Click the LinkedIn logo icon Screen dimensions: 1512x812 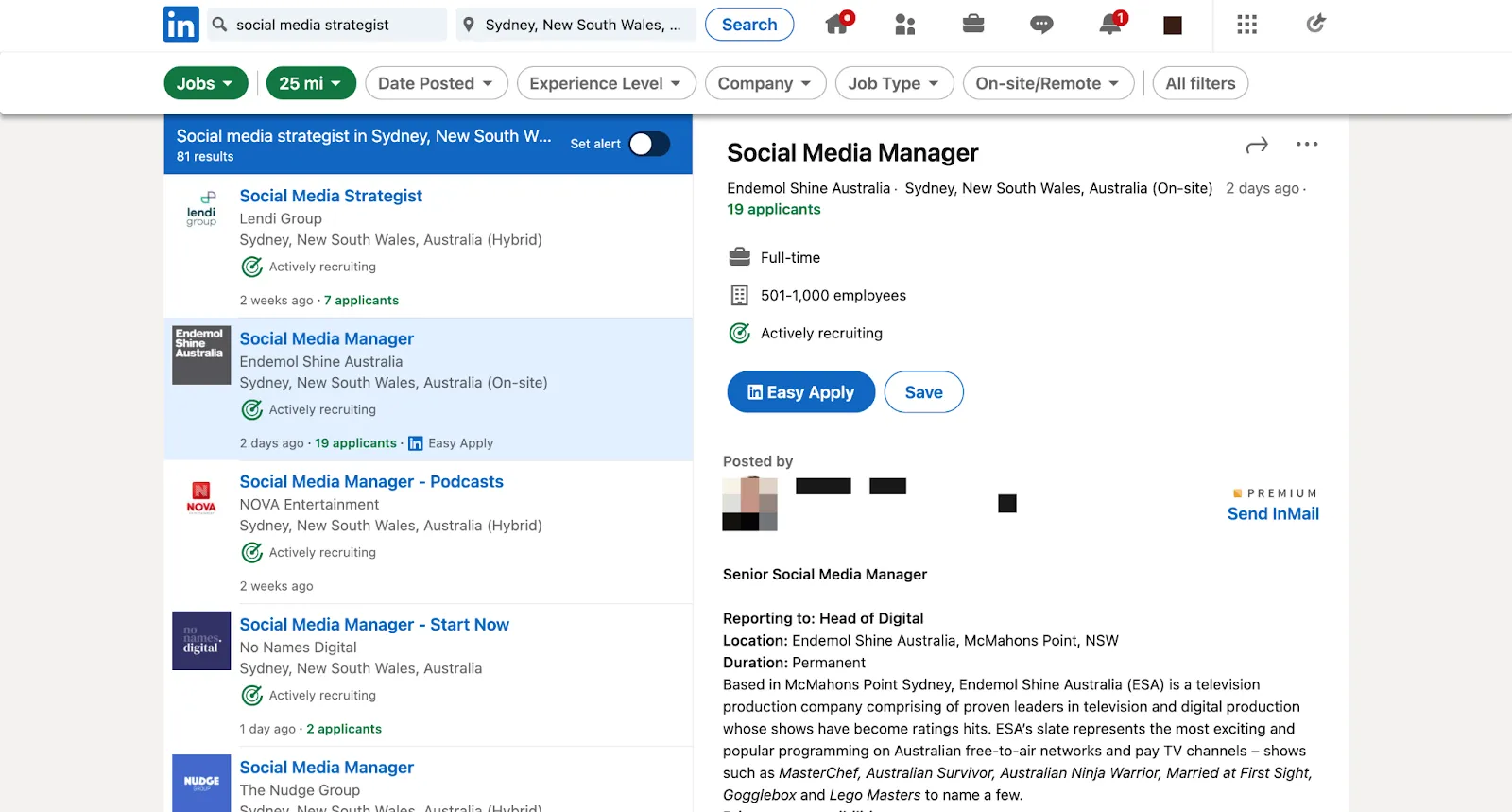click(x=180, y=25)
